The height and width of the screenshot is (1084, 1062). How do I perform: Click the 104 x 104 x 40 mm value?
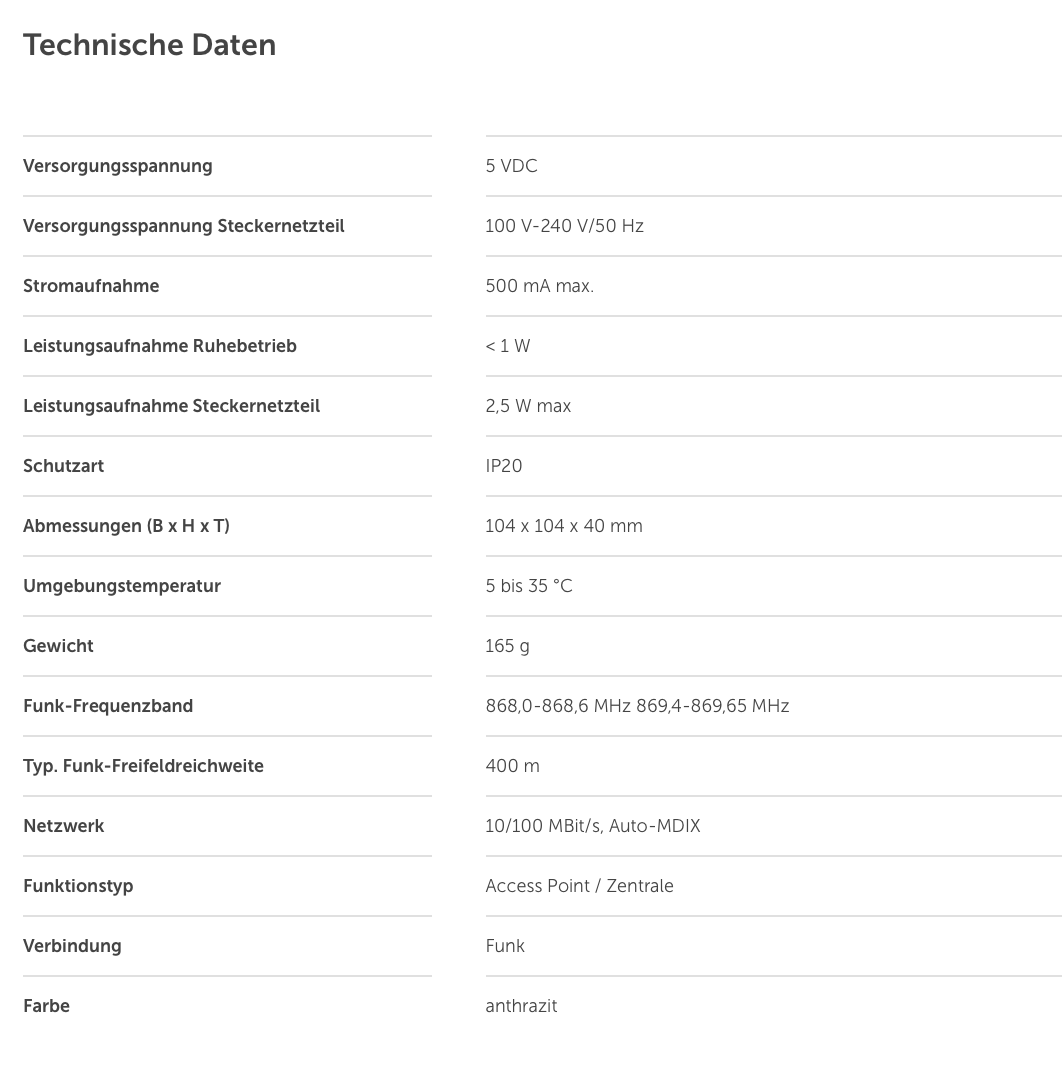[x=564, y=526]
